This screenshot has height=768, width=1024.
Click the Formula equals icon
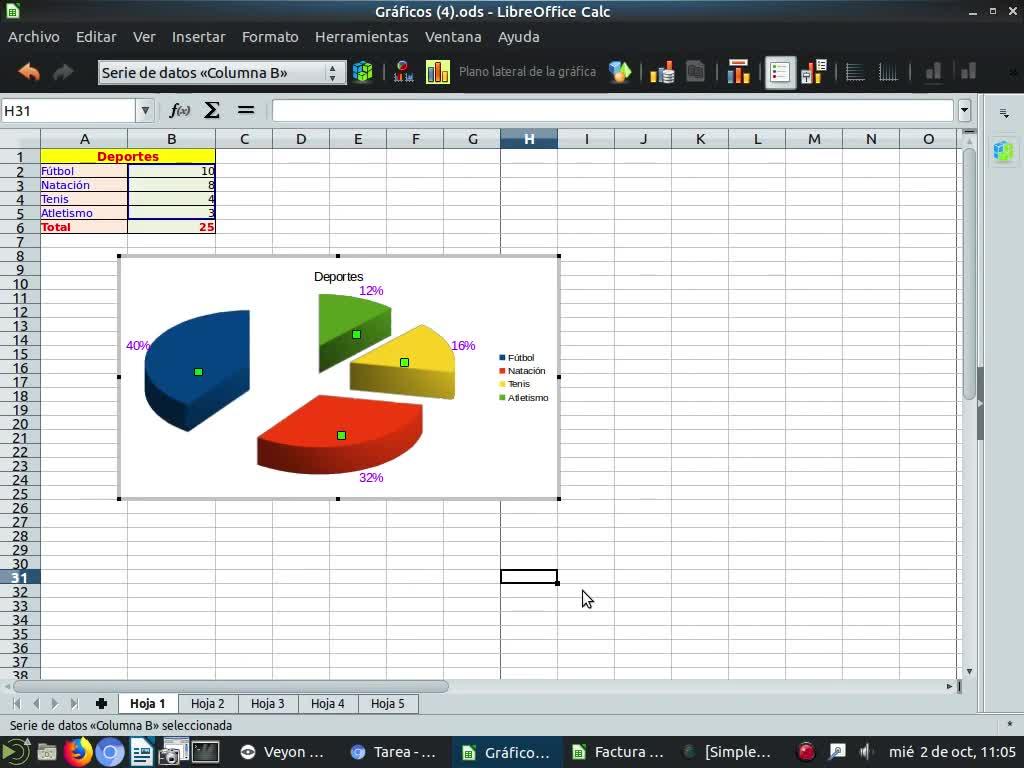point(246,110)
